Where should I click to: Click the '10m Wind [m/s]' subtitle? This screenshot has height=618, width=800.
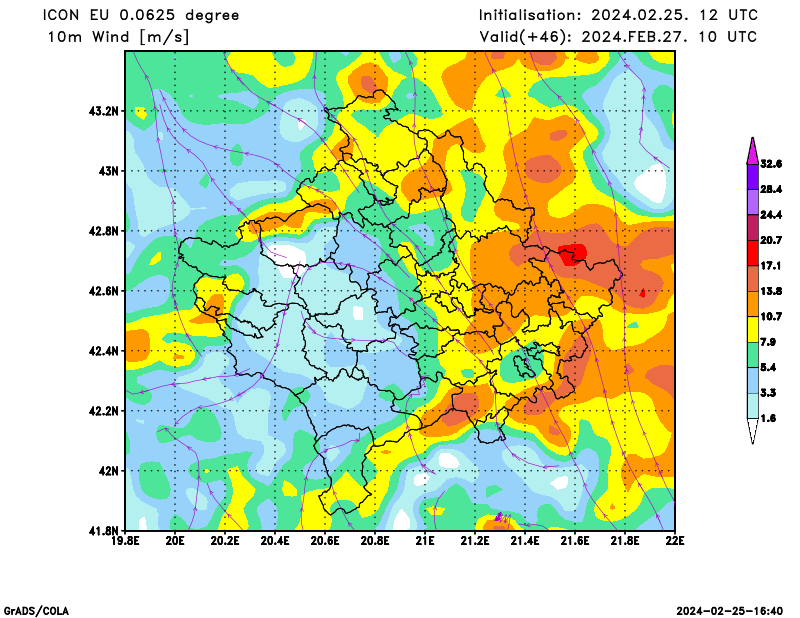(x=118, y=37)
